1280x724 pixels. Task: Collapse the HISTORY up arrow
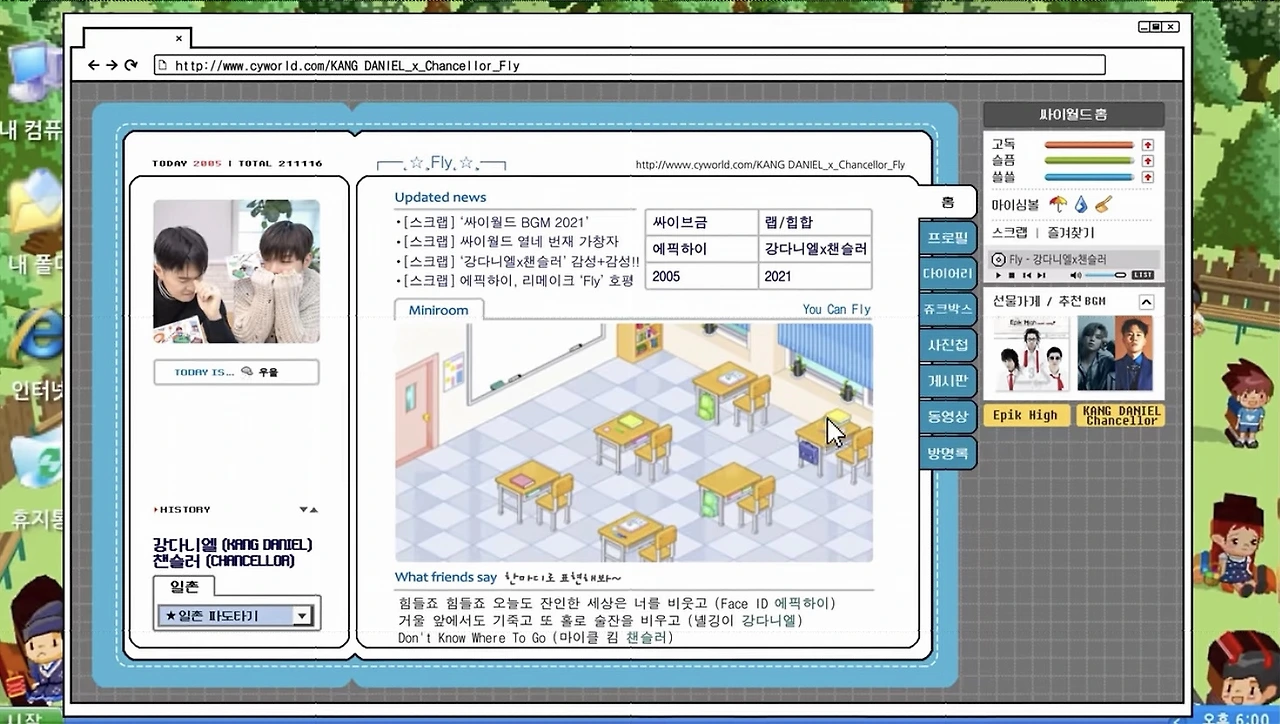[x=313, y=510]
